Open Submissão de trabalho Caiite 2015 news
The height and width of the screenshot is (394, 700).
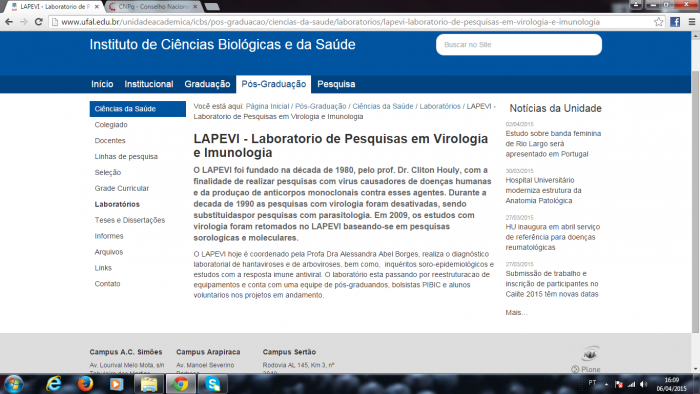(x=552, y=284)
